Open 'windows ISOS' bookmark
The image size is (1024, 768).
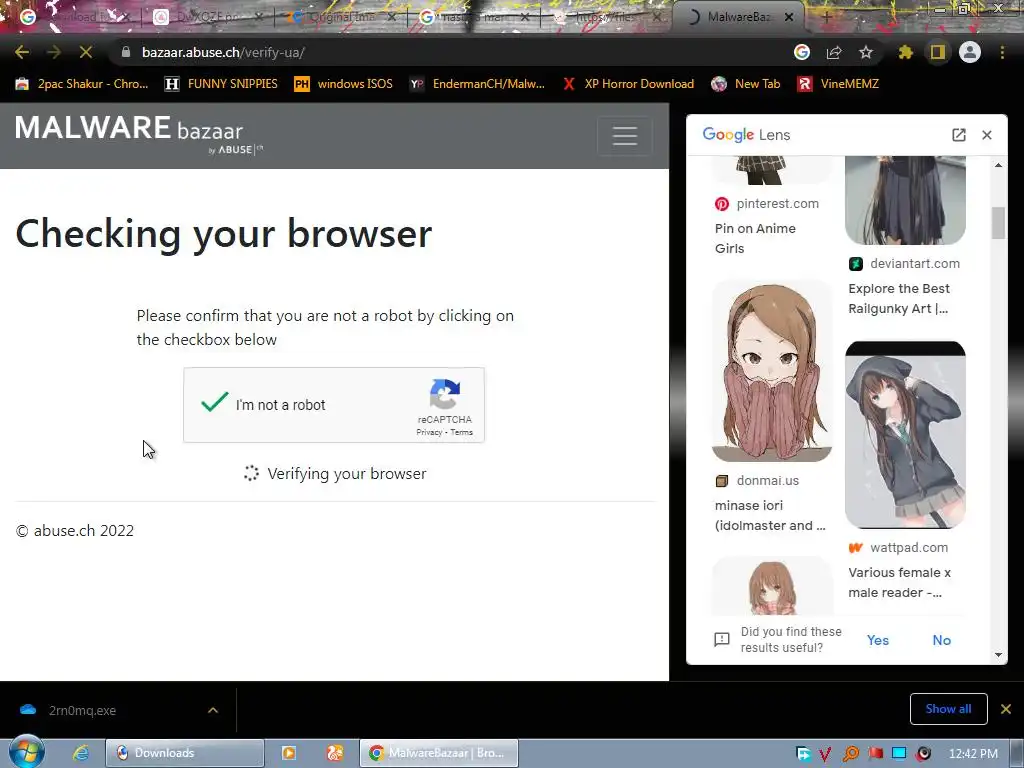(344, 84)
